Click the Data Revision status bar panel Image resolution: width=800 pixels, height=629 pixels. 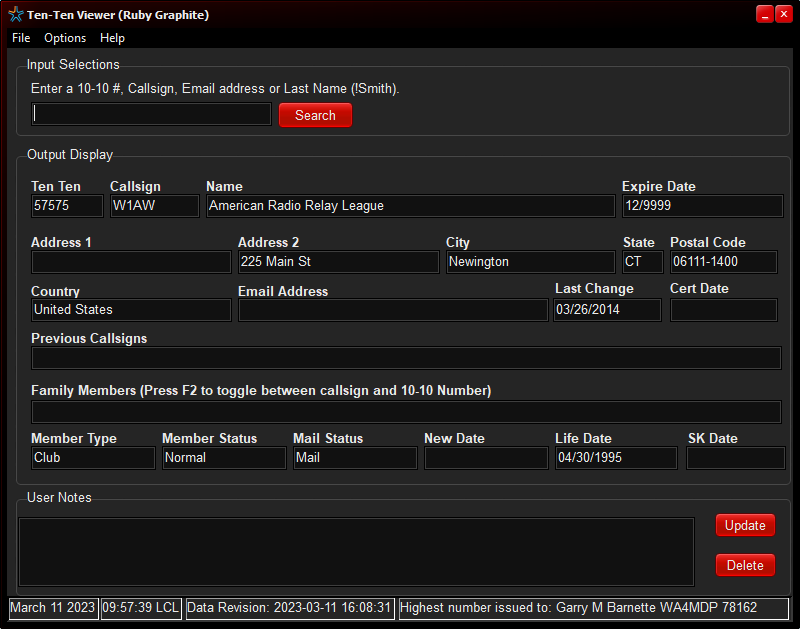pos(290,608)
